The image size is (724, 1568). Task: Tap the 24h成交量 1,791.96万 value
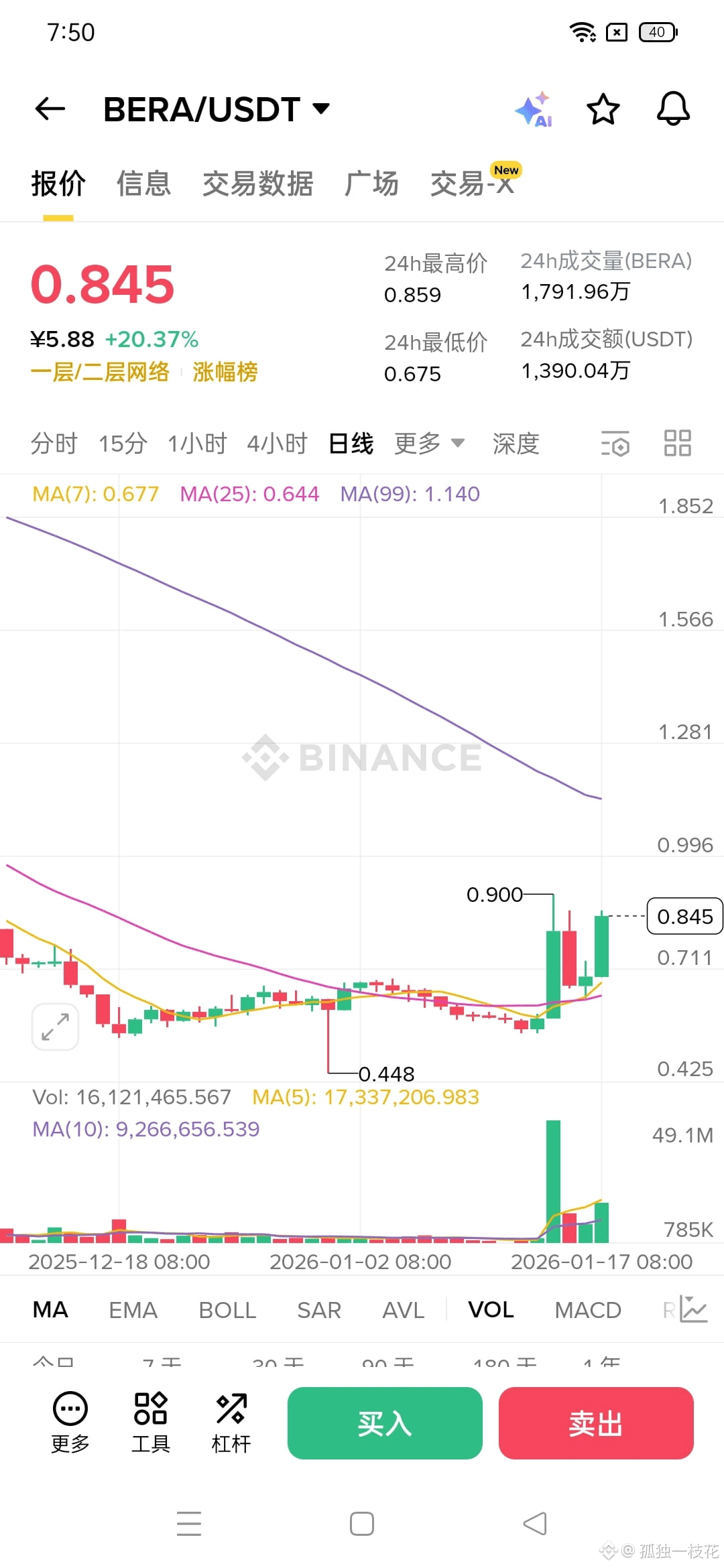(576, 291)
